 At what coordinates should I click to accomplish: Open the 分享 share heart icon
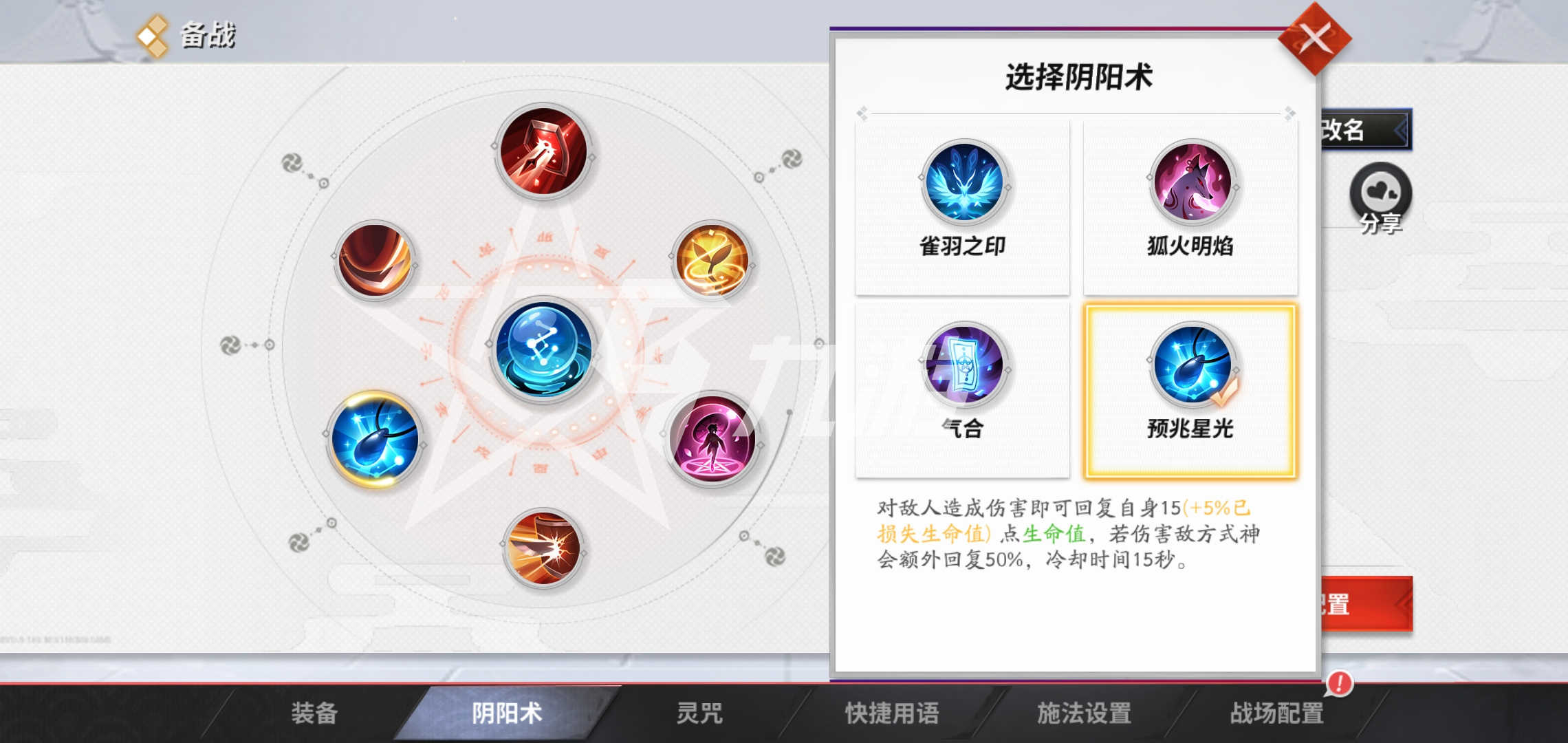tap(1381, 198)
